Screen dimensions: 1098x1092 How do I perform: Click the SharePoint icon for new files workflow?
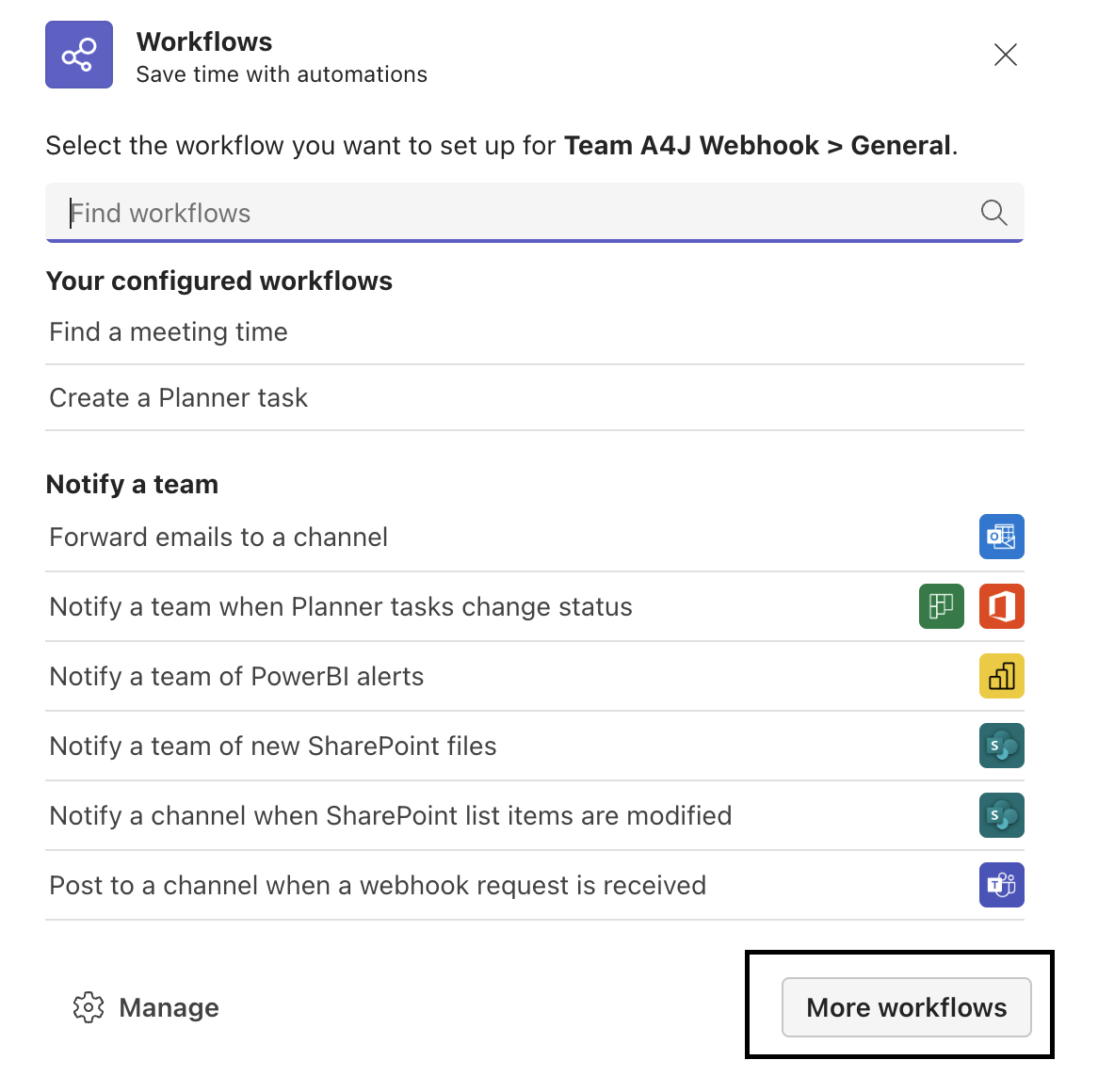coord(1001,746)
